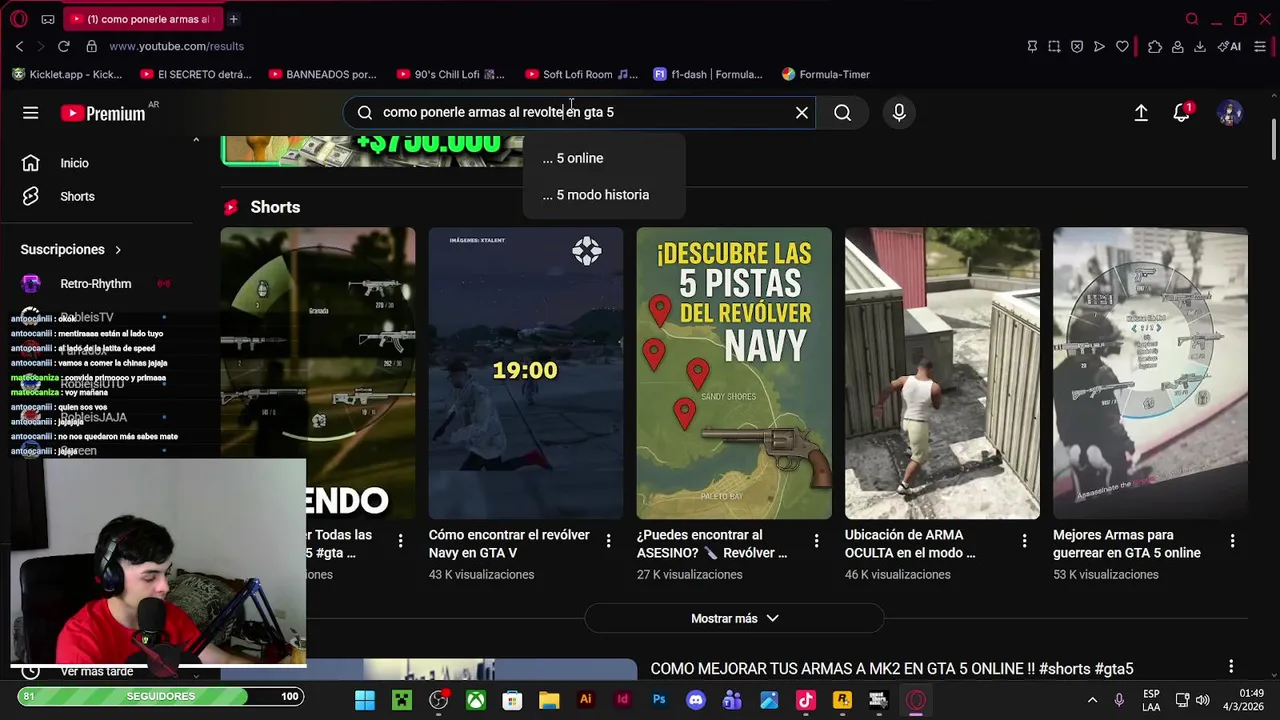This screenshot has width=1280, height=720.
Task: Open 'Cómo encontrar el revólver Navy' short
Action: (525, 373)
